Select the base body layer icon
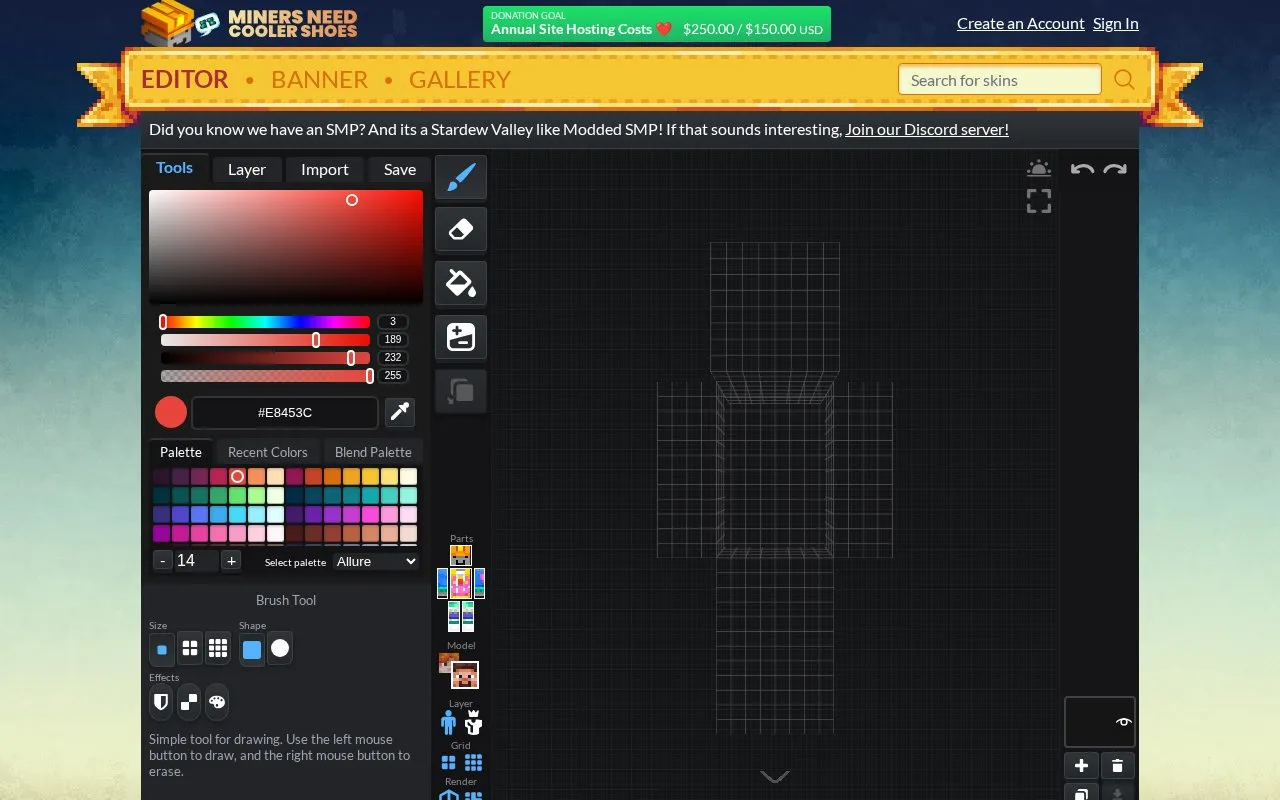 pos(449,721)
